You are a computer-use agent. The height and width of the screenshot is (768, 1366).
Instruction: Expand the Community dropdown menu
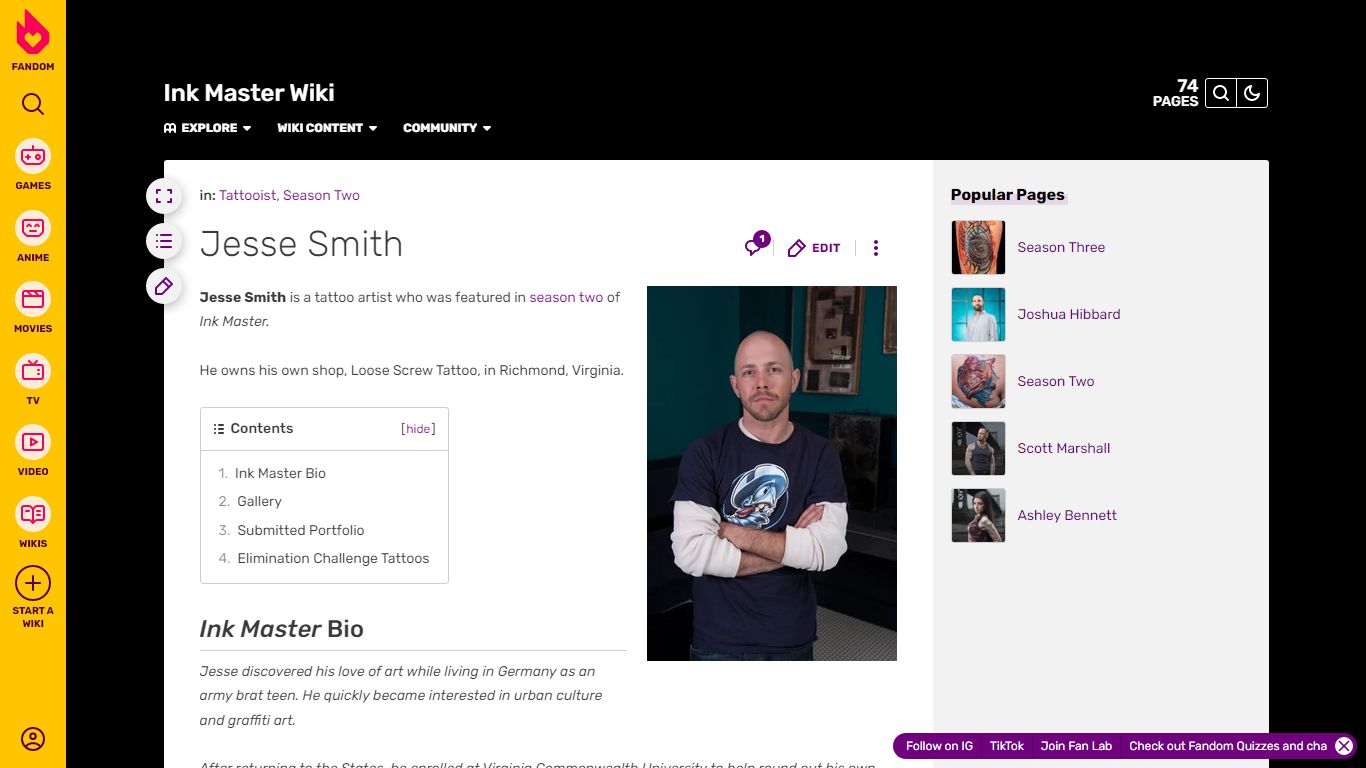click(447, 128)
